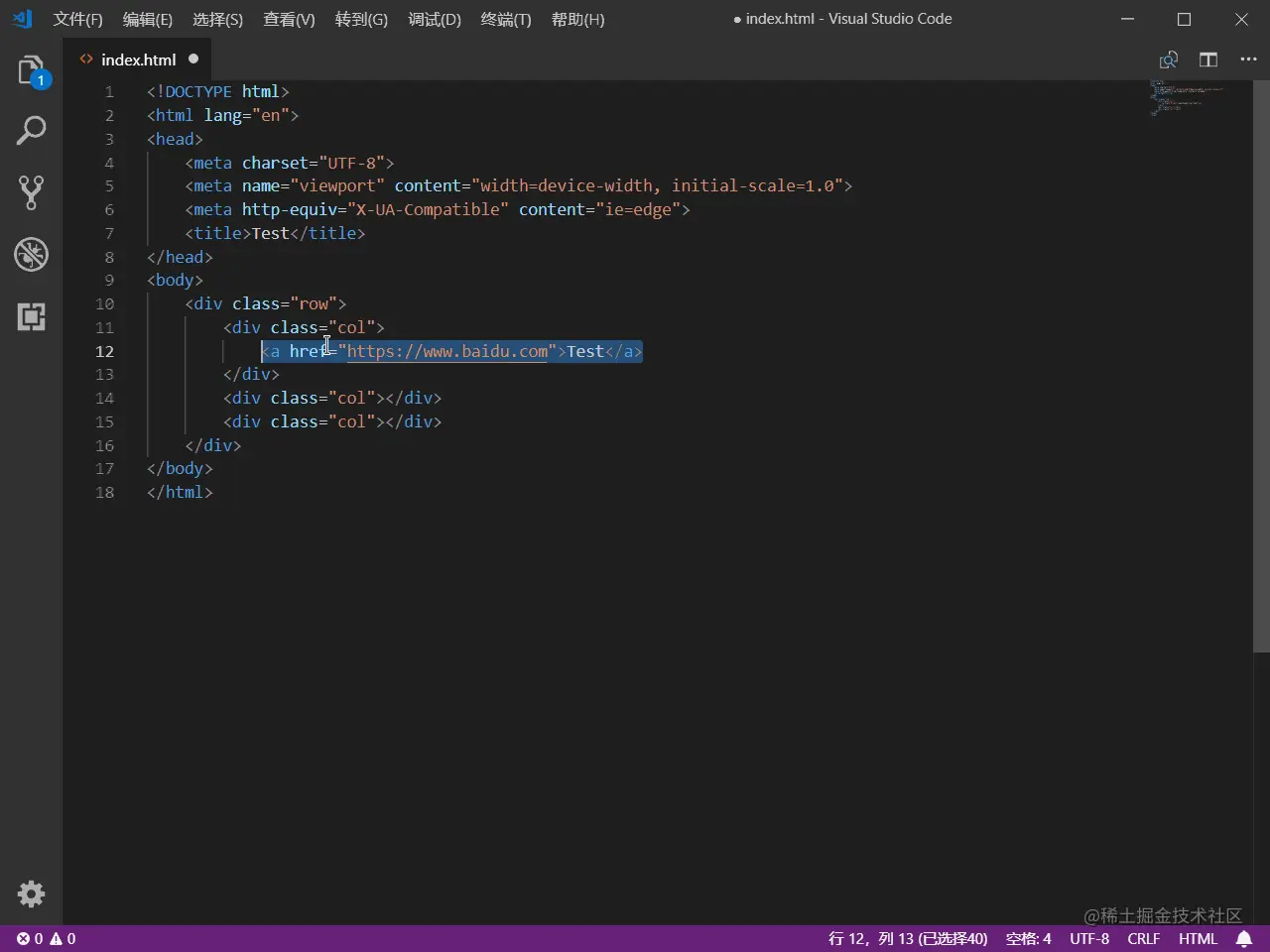The image size is (1270, 952).
Task: Click the div class="row" line
Action: (x=265, y=303)
